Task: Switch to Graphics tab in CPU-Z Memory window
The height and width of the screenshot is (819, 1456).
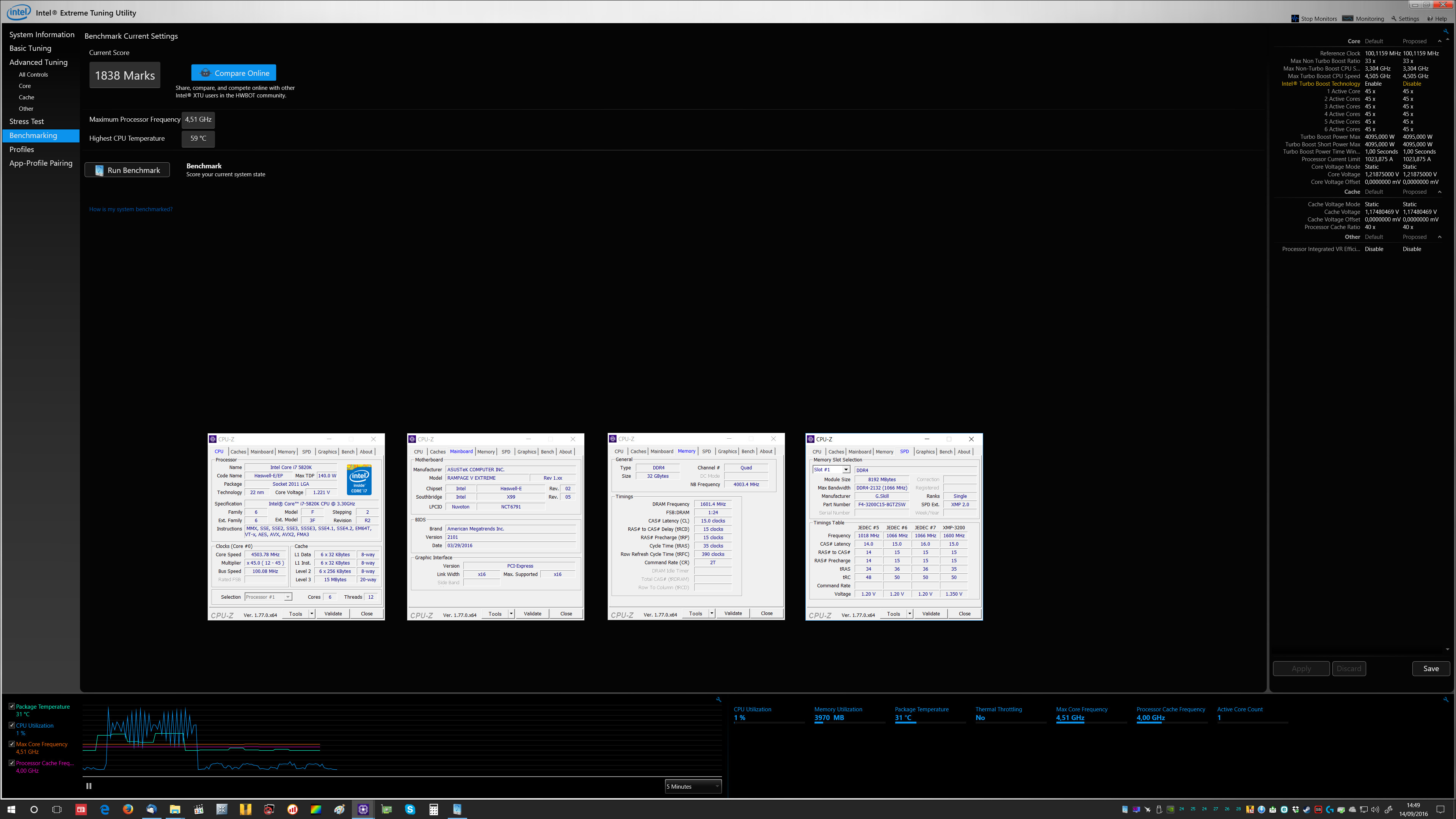Action: pyautogui.click(x=727, y=451)
